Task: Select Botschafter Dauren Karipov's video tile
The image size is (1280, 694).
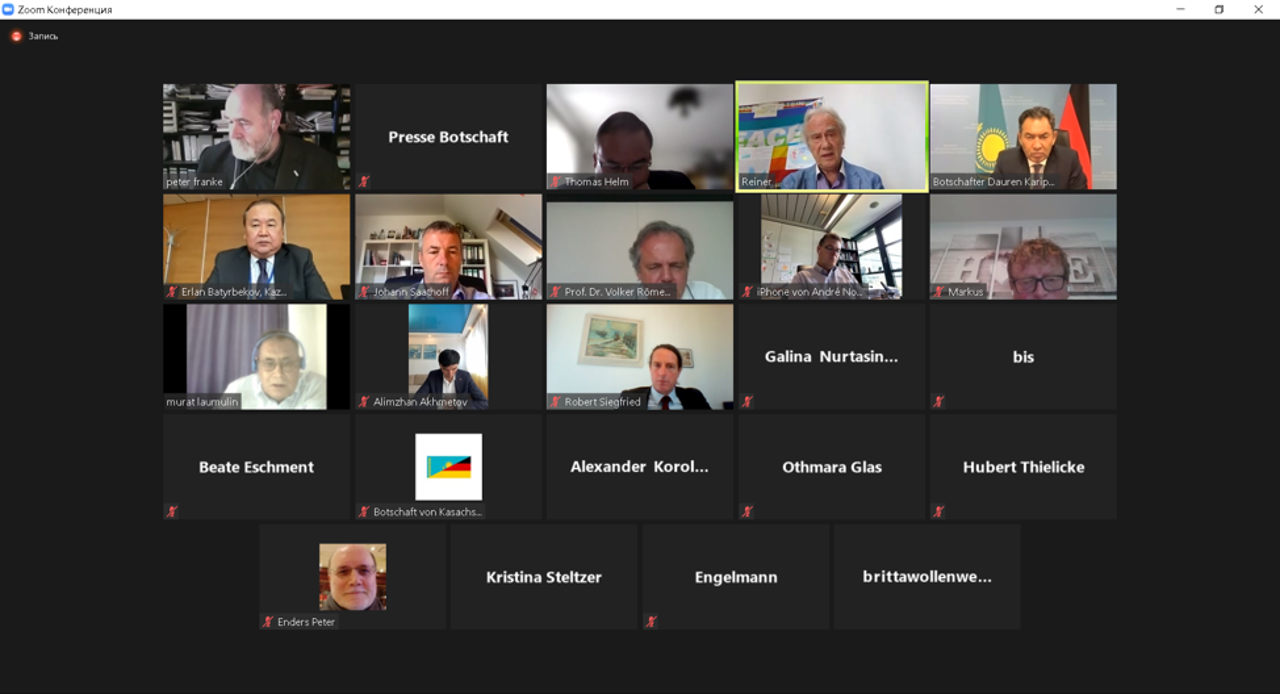Action: 1023,136
